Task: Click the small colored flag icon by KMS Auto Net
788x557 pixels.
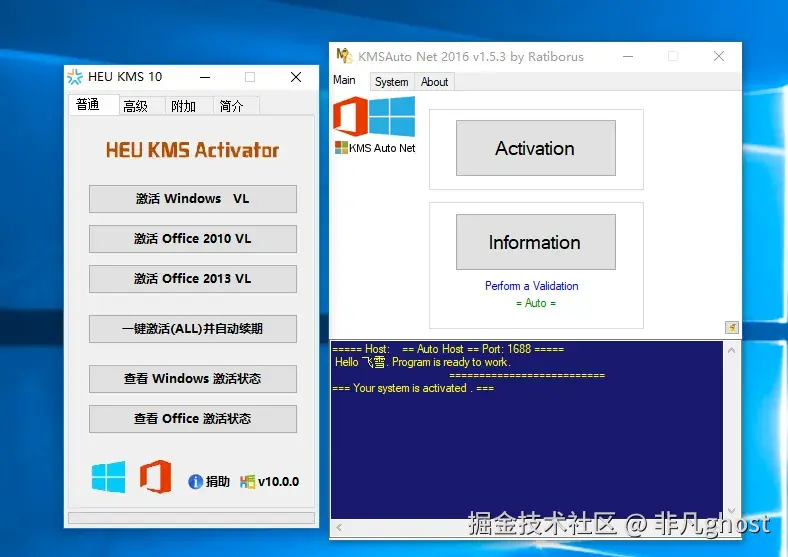Action: coord(341,148)
